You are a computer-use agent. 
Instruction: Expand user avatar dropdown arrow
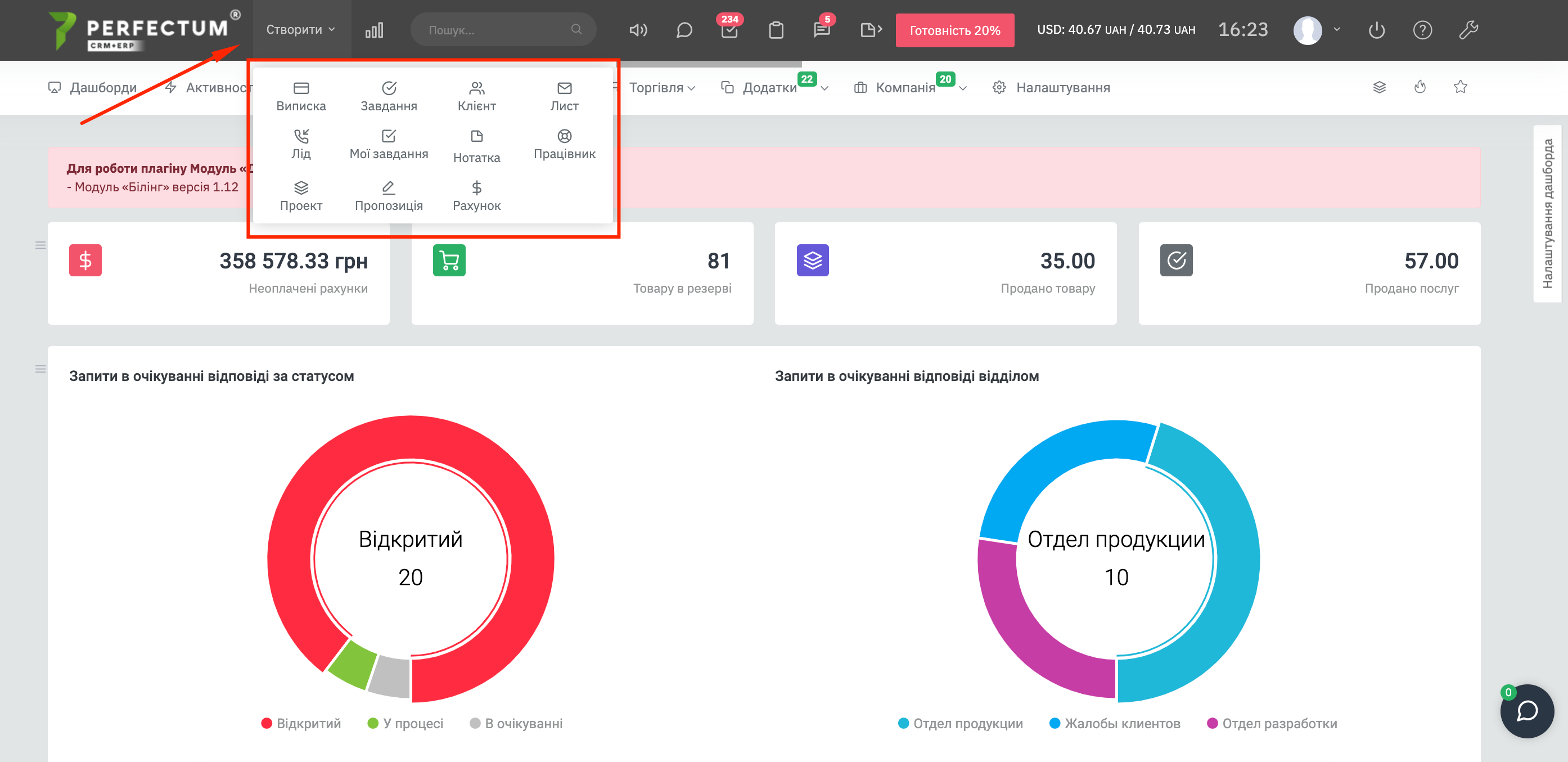click(x=1336, y=30)
